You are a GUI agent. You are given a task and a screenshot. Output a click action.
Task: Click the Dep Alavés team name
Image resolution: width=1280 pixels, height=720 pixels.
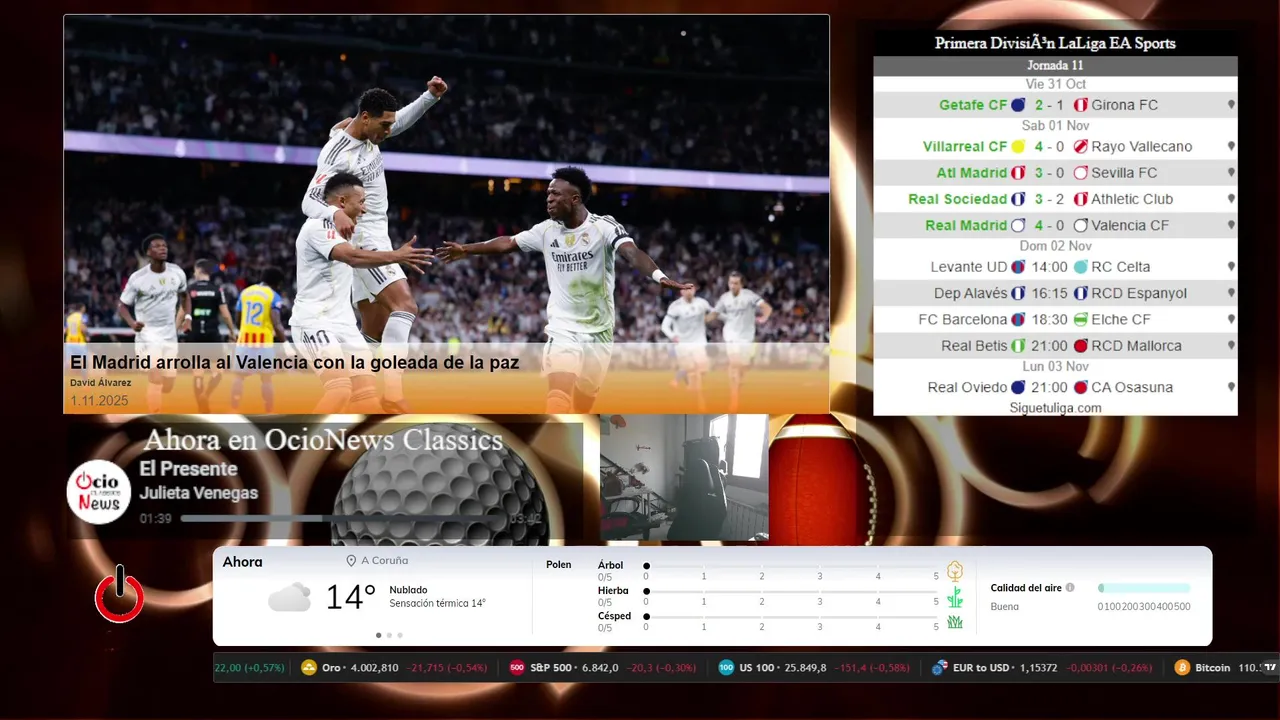coord(971,293)
